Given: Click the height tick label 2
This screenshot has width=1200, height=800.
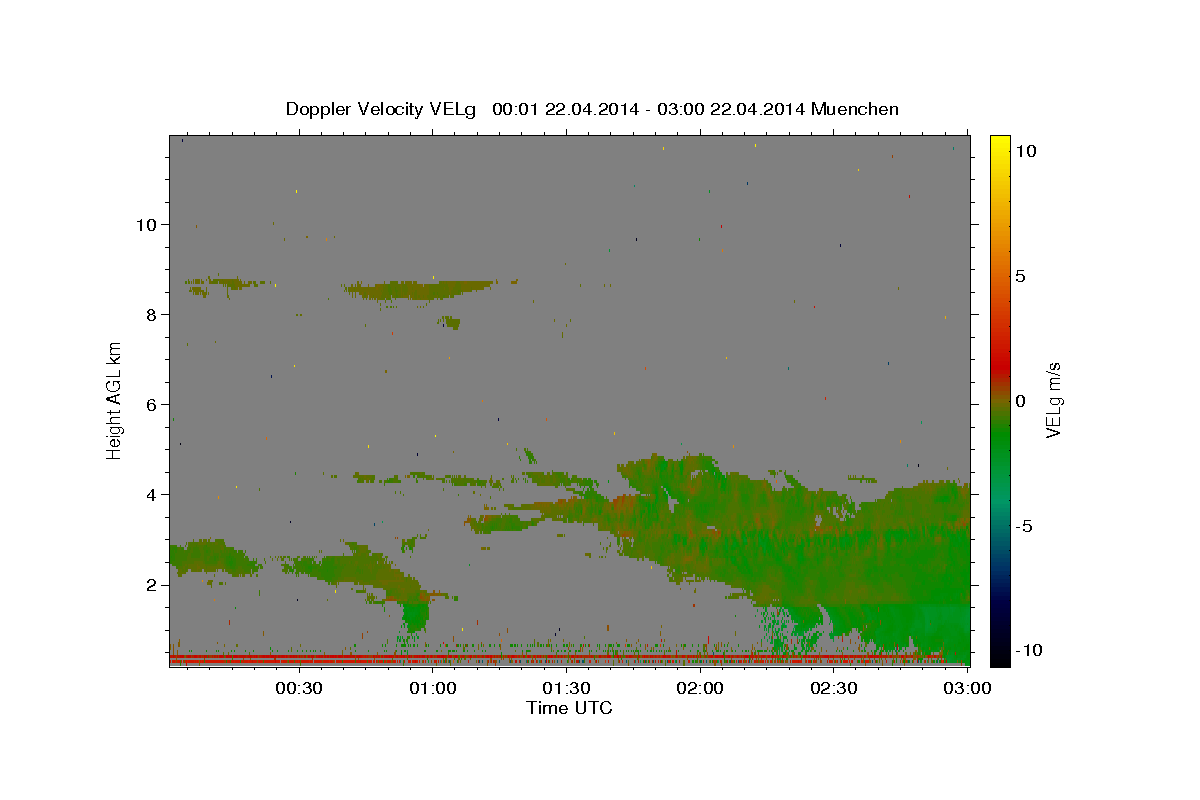Looking at the screenshot, I should [x=150, y=584].
